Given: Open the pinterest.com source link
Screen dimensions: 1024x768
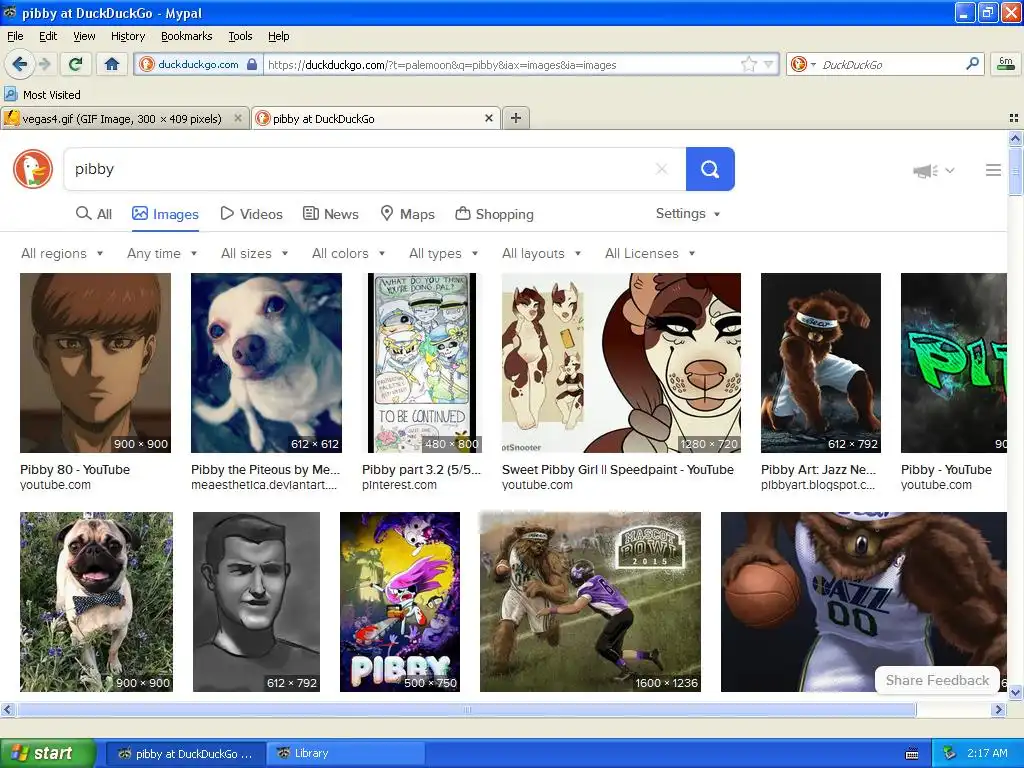Looking at the screenshot, I should 400,485.
